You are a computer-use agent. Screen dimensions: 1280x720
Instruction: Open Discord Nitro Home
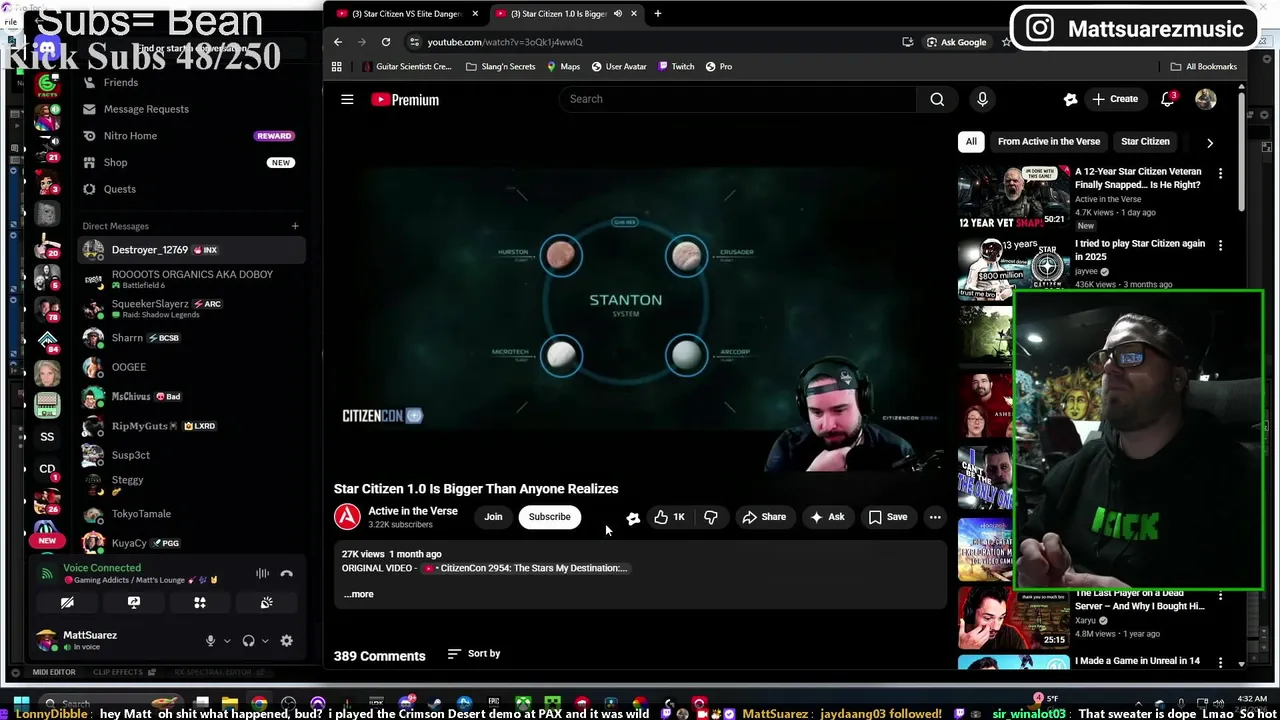click(x=190, y=136)
